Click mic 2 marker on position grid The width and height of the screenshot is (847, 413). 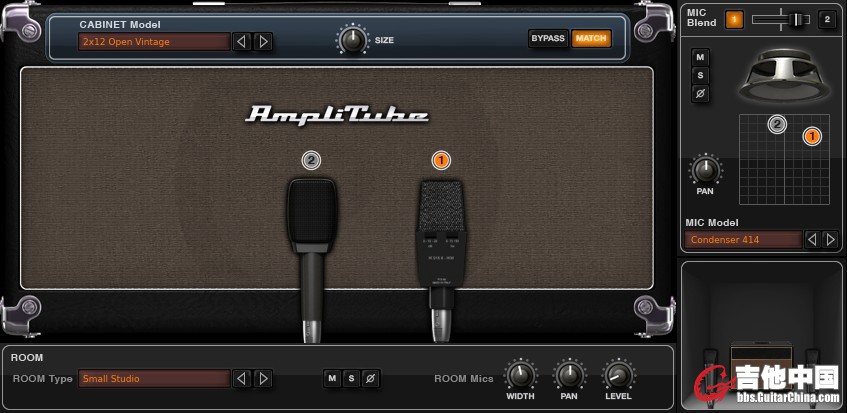[x=777, y=125]
